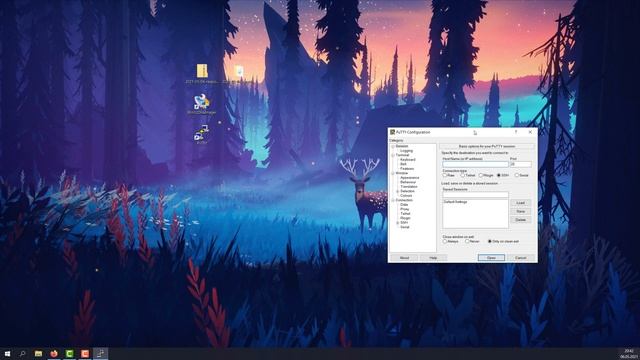Click the taskbar clock and date
This screenshot has height=360, width=640.
pyautogui.click(x=629, y=353)
